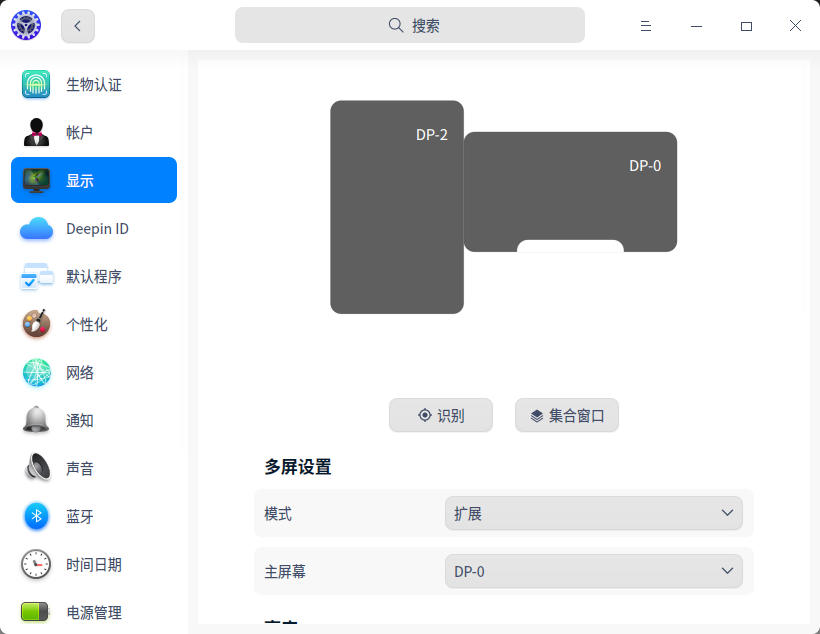
Task: Open 网络 settings page
Action: (x=94, y=372)
